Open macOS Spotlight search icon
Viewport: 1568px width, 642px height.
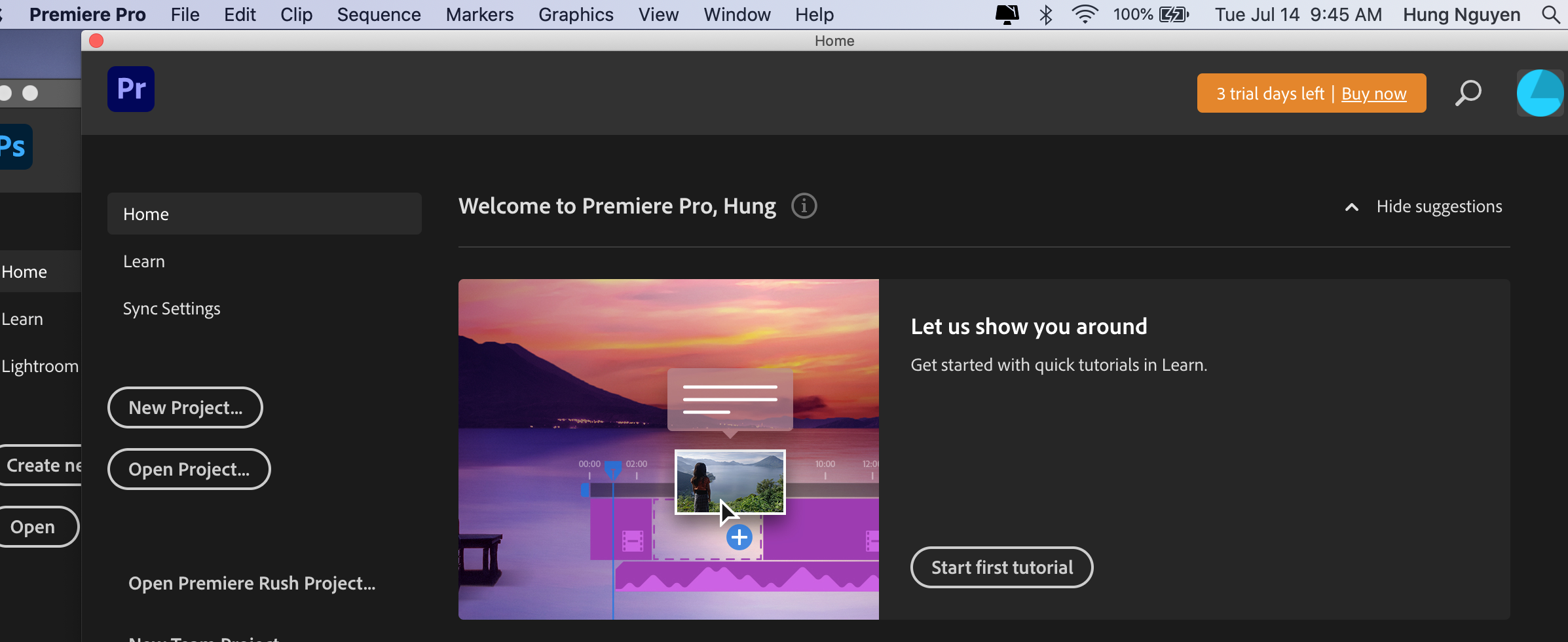1550,14
